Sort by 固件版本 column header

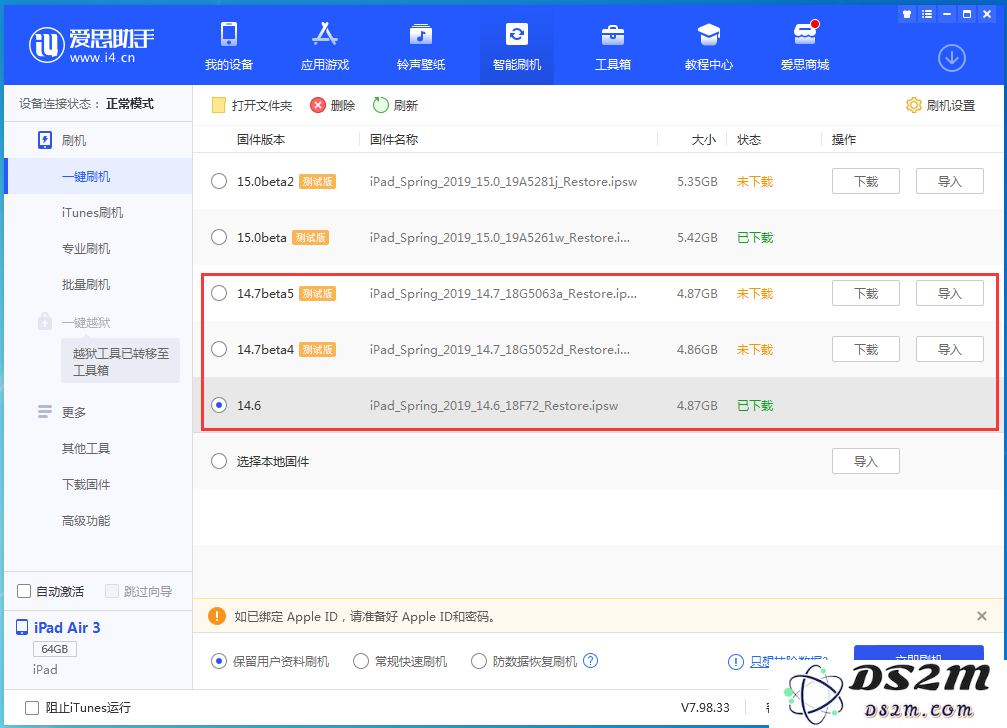click(x=261, y=139)
